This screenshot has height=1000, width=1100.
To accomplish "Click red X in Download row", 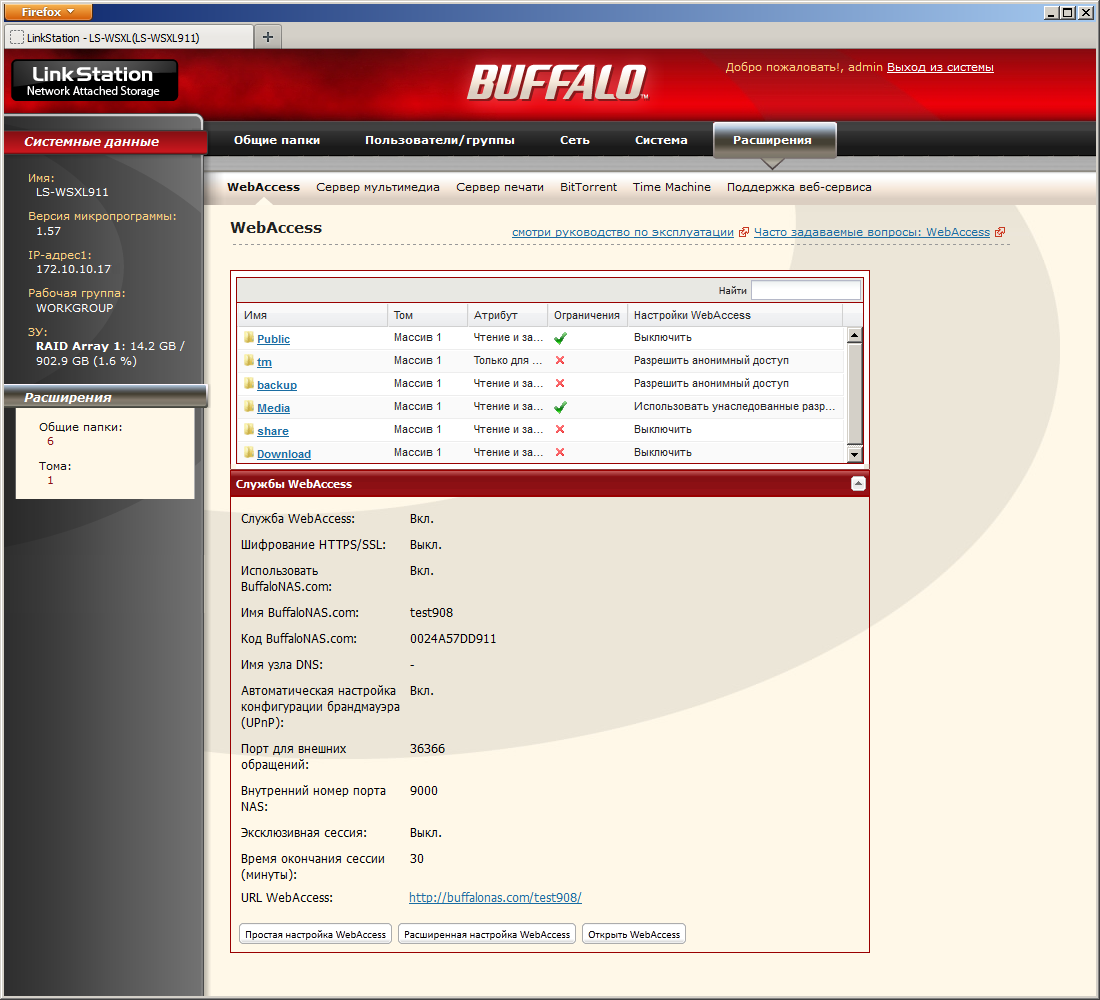I will coord(560,452).
